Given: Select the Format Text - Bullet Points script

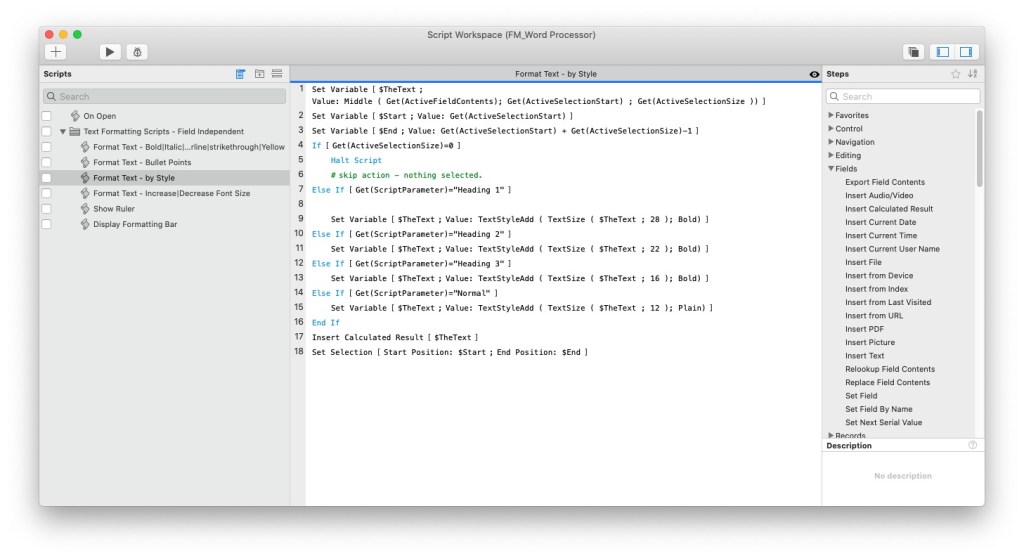Looking at the screenshot, I should pos(142,163).
